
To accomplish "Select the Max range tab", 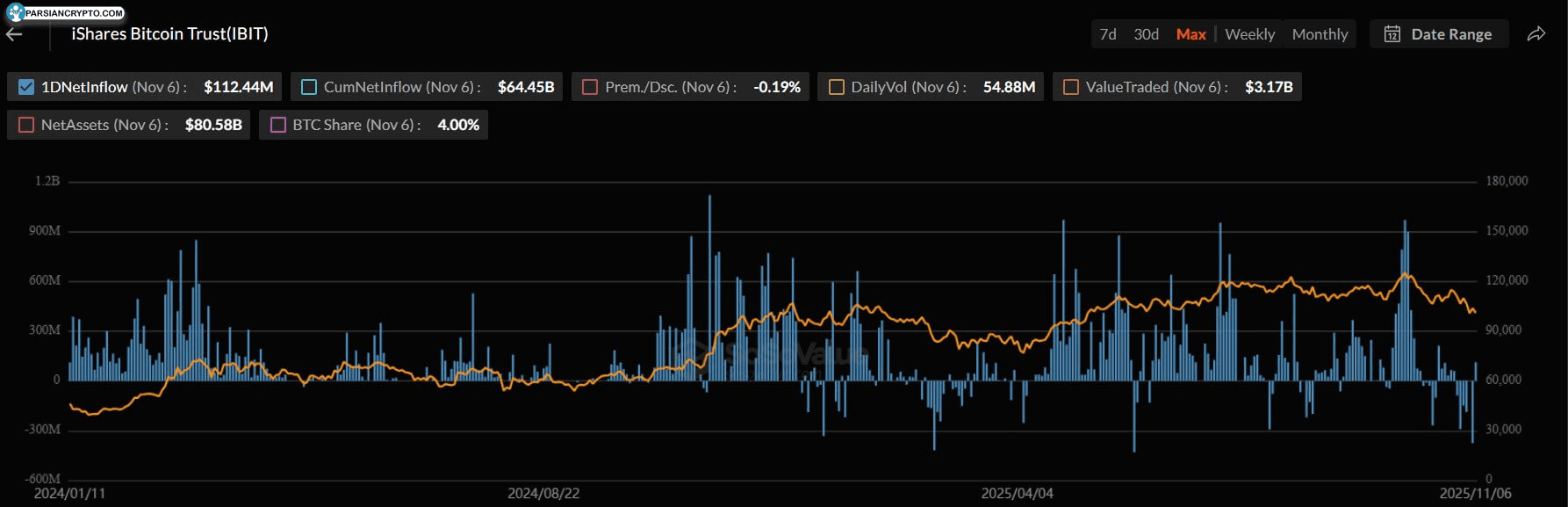I will (x=1190, y=34).
